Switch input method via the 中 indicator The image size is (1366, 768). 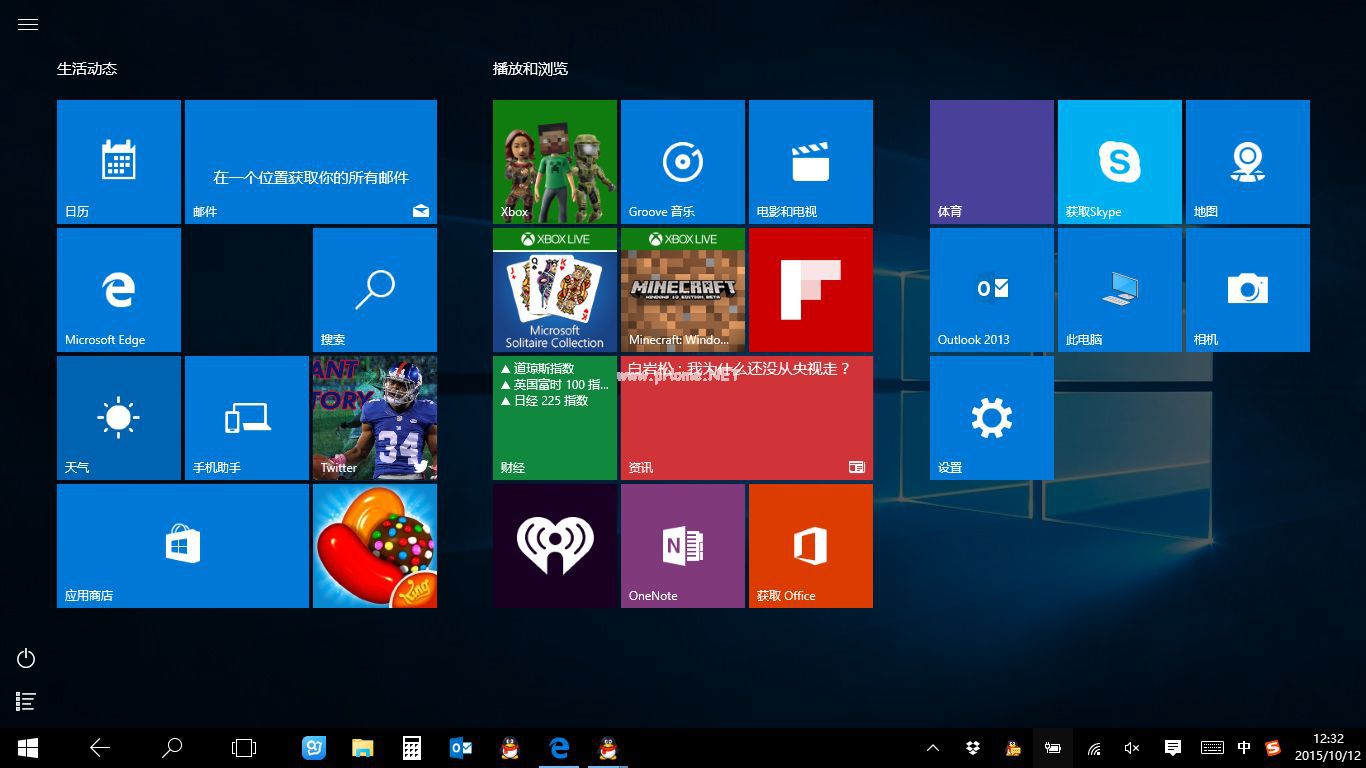point(1244,747)
